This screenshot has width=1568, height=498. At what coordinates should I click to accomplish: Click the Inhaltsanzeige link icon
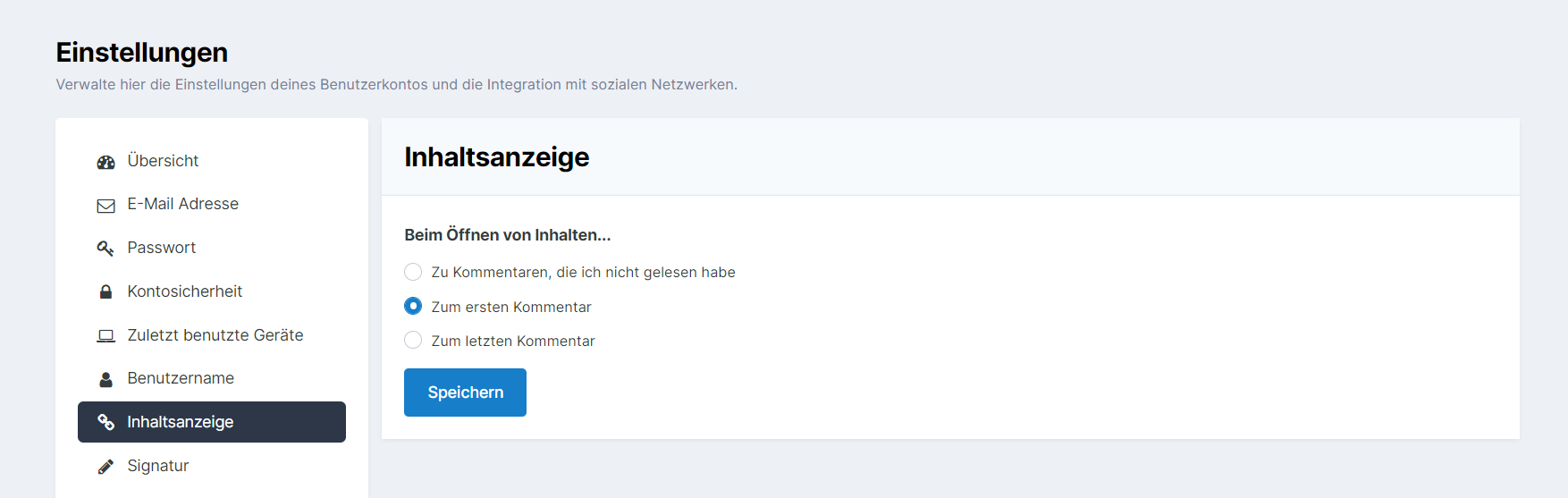(x=105, y=422)
